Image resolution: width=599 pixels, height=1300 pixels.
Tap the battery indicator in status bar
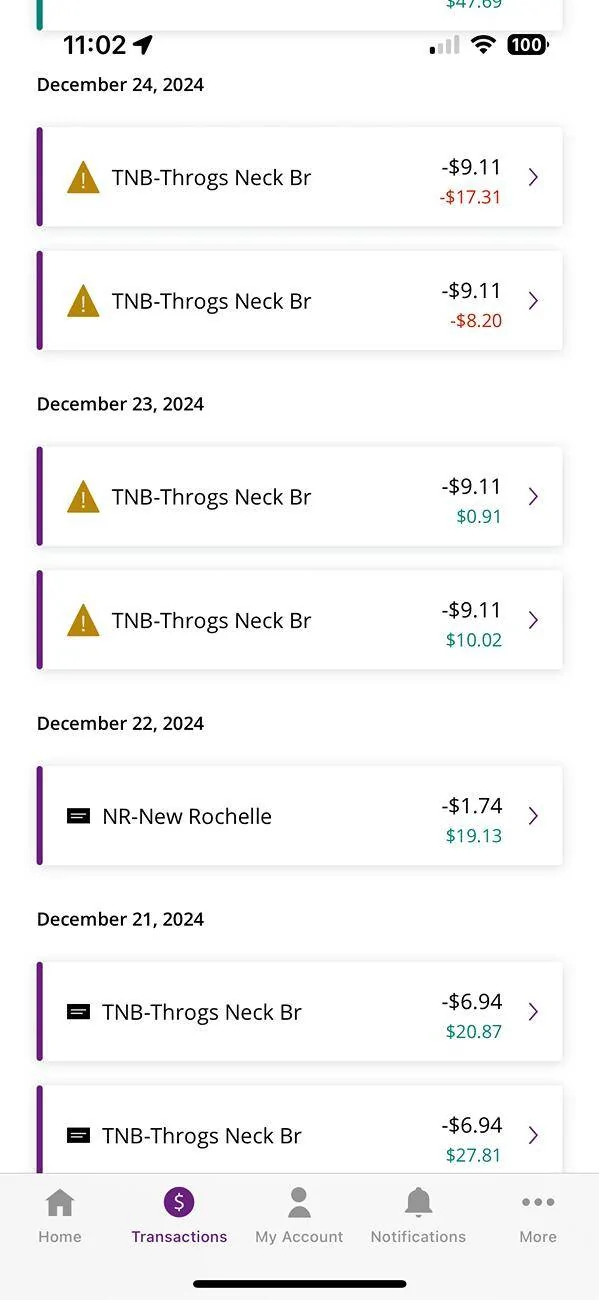(527, 44)
